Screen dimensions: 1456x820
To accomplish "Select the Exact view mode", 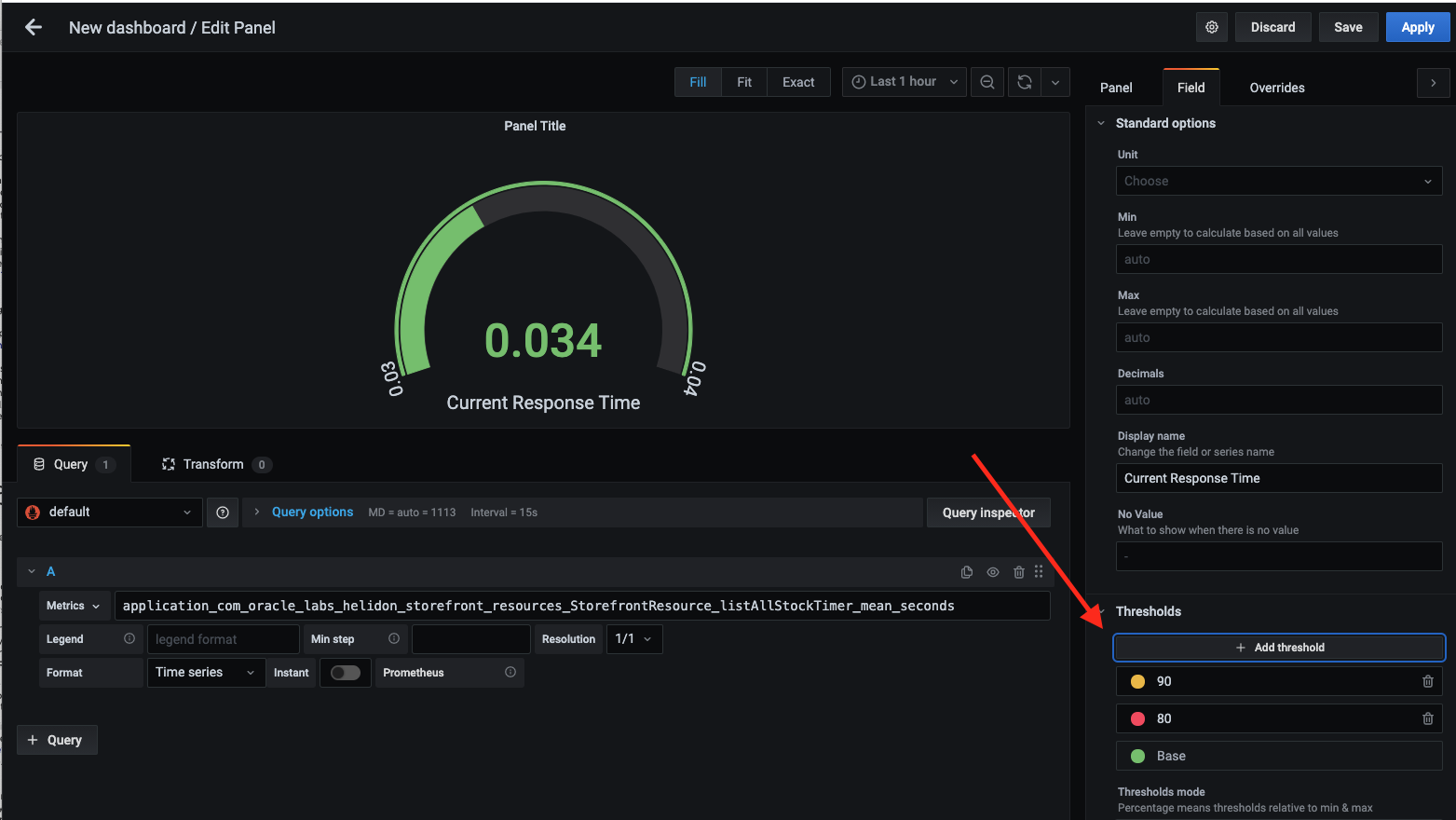I will [x=798, y=82].
